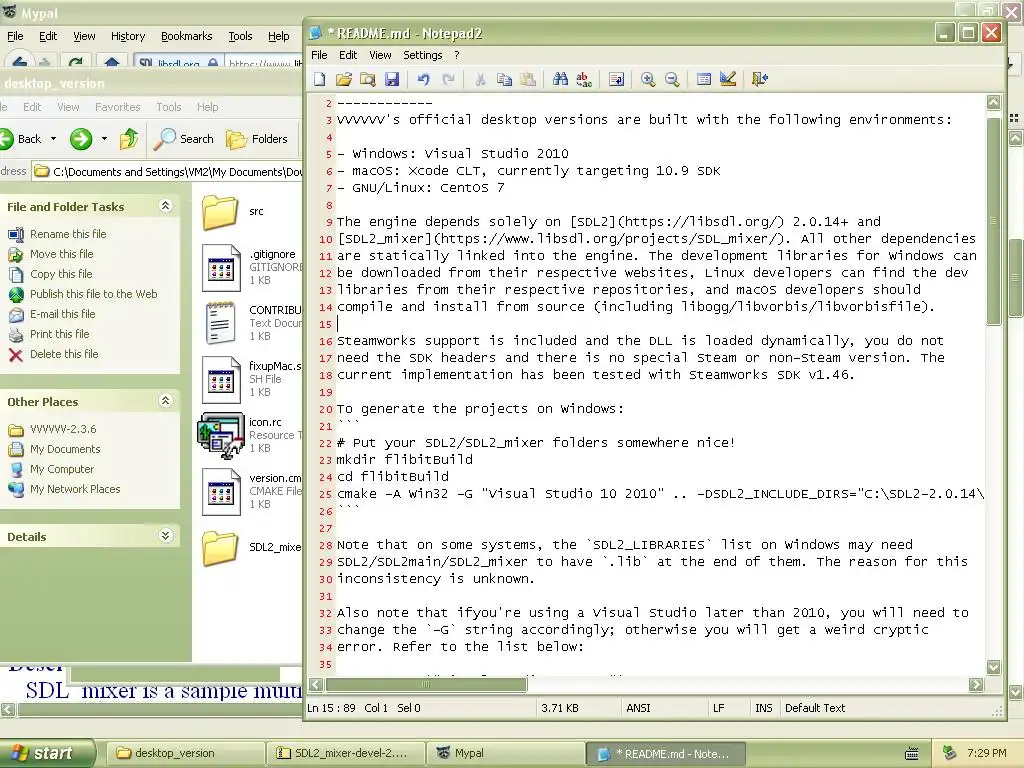Screen dimensions: 1024x768
Task: Click LF line ending in status bar
Action: point(718,708)
